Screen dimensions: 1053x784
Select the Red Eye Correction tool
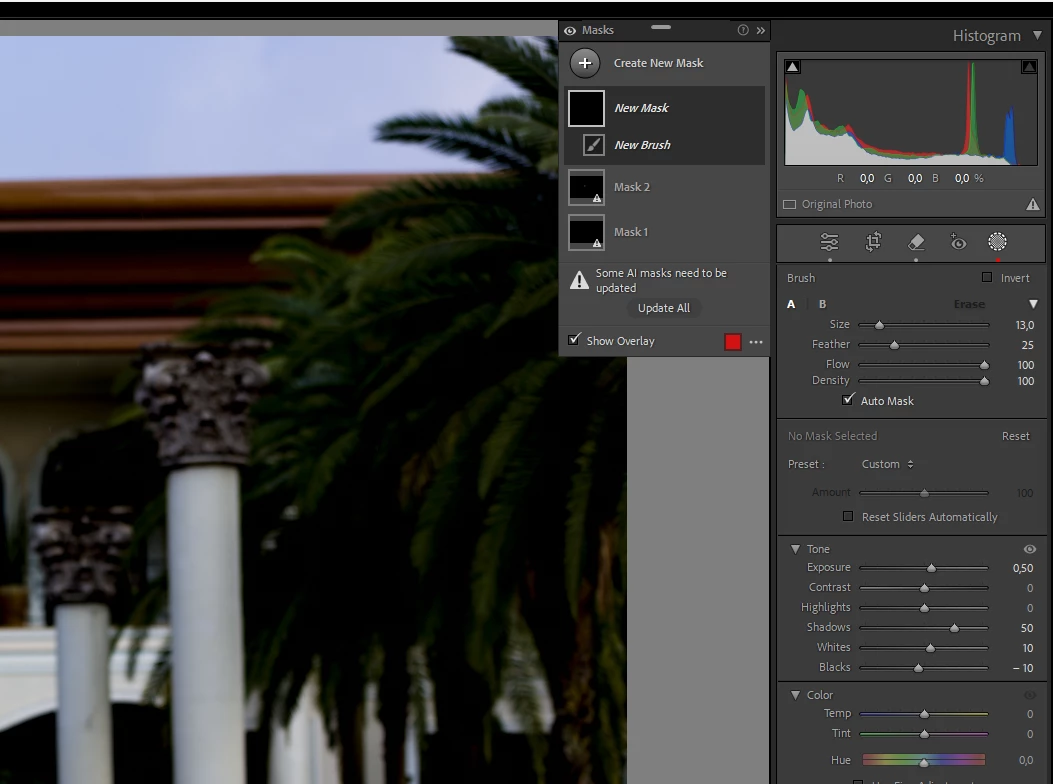pos(958,242)
